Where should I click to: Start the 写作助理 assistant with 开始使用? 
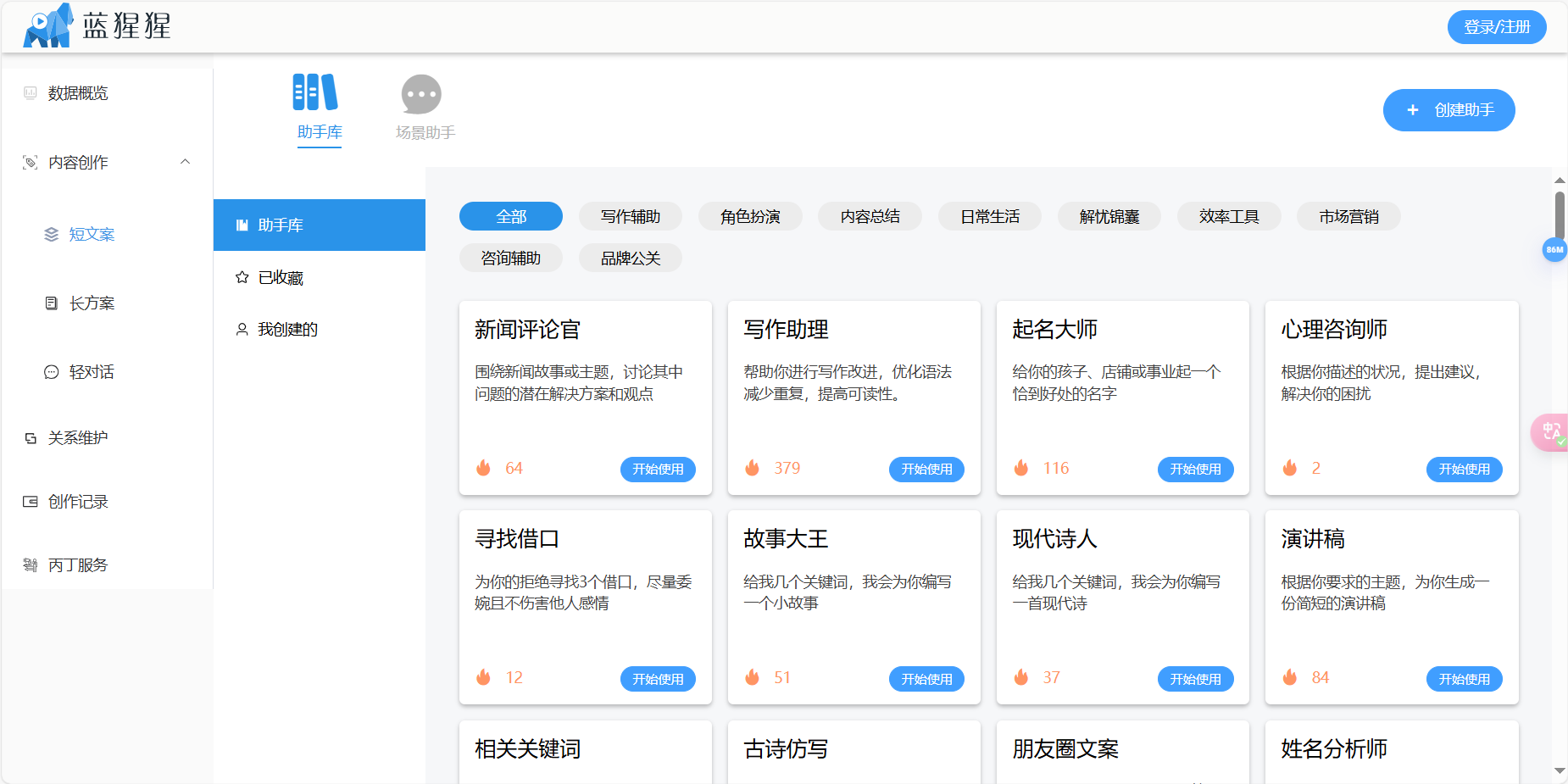pyautogui.click(x=926, y=469)
